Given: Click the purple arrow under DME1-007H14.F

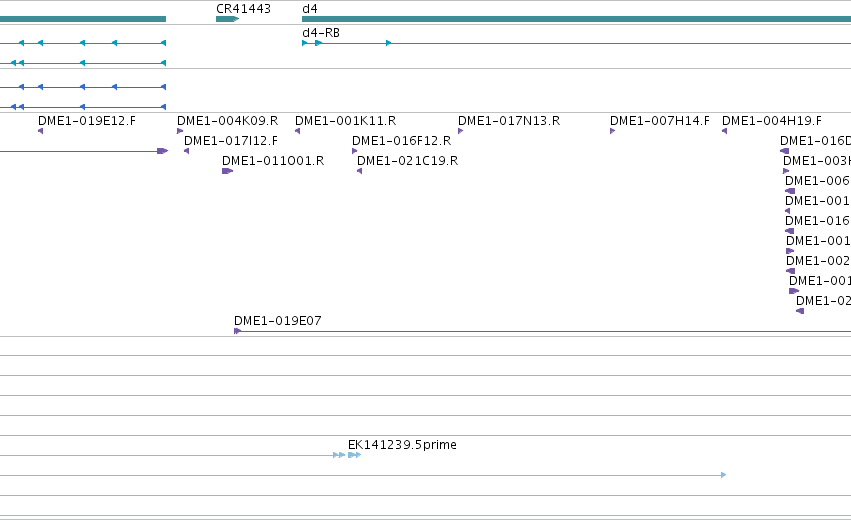Looking at the screenshot, I should coord(613,131).
